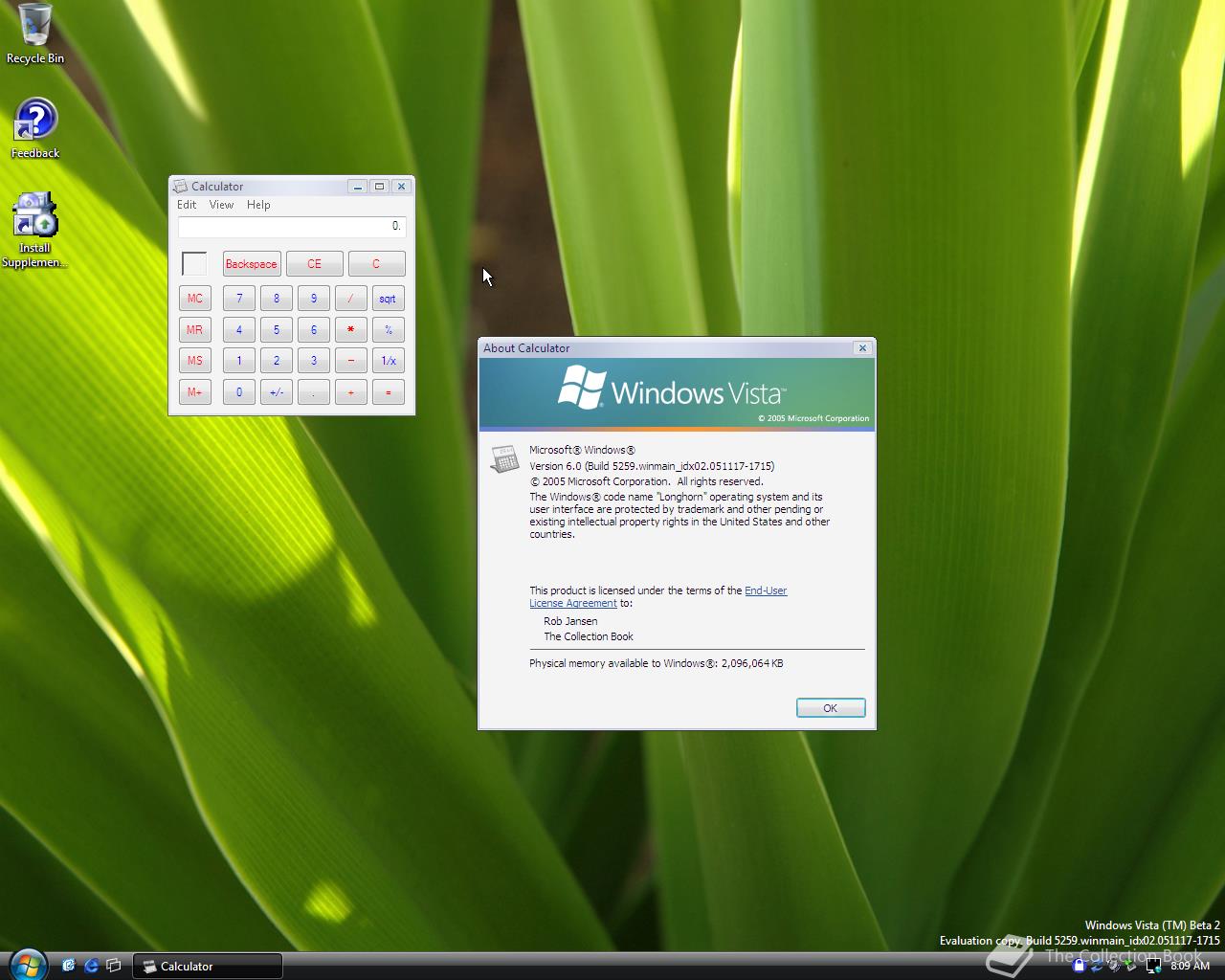The height and width of the screenshot is (980, 1225).
Task: Click the calculator icon in About dialog
Action: (x=504, y=459)
